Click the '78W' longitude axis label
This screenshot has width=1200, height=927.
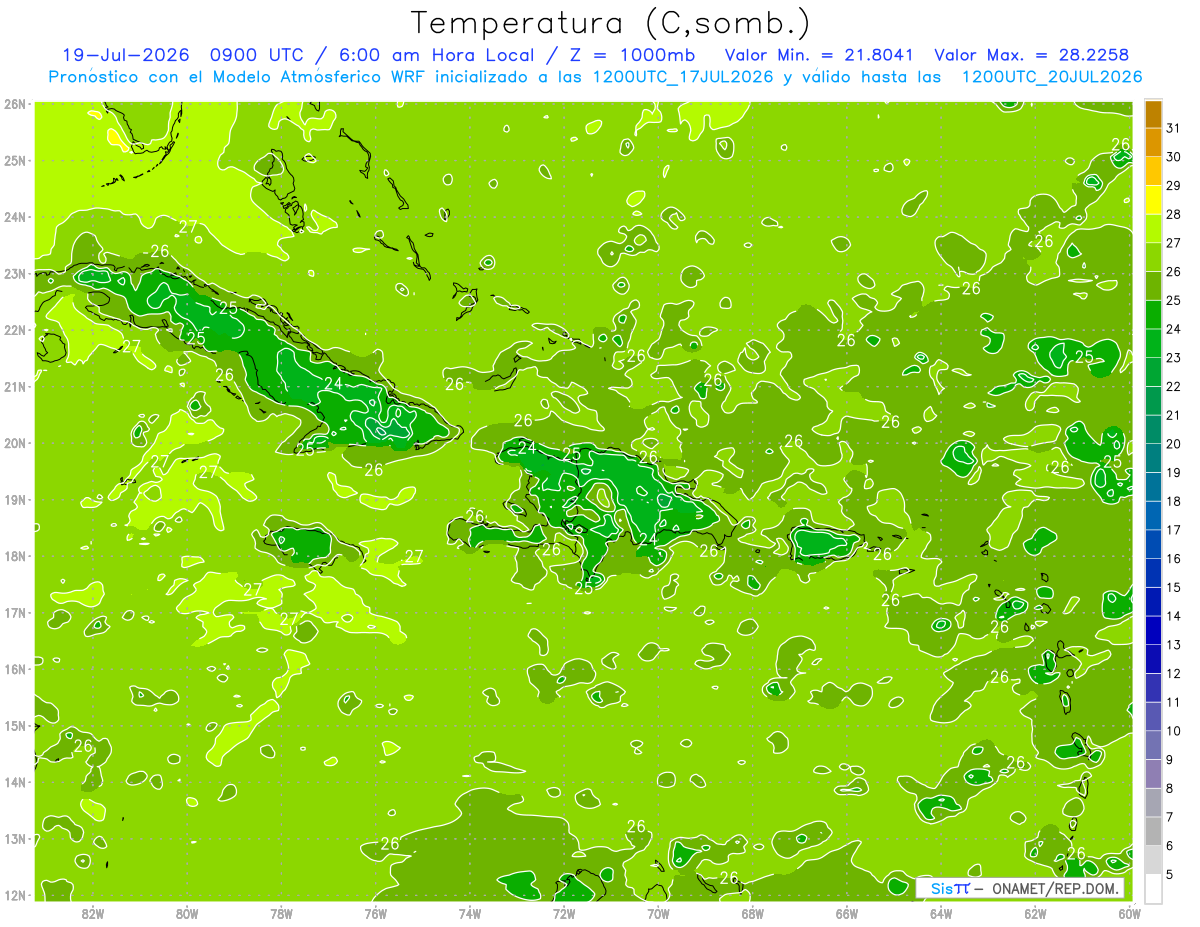coord(281,913)
